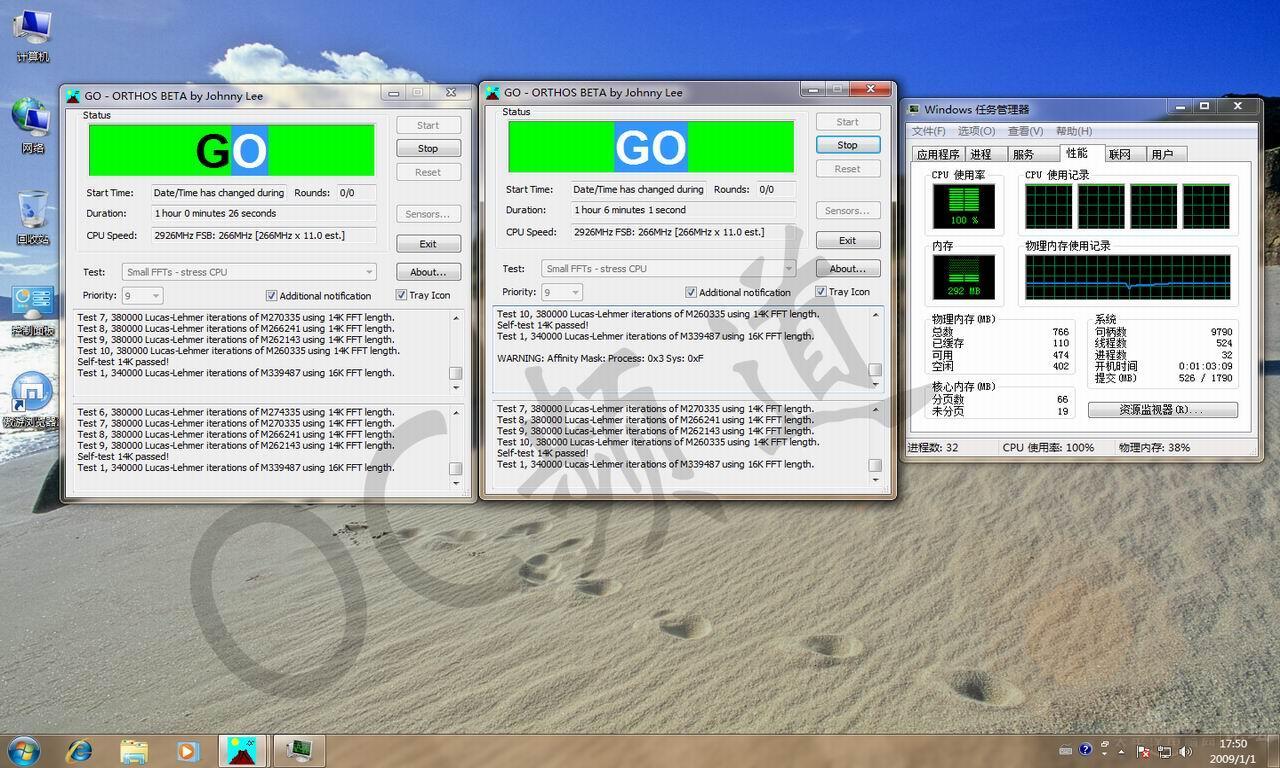Click the green GO status bar in left ORTHOS

tap(231, 150)
